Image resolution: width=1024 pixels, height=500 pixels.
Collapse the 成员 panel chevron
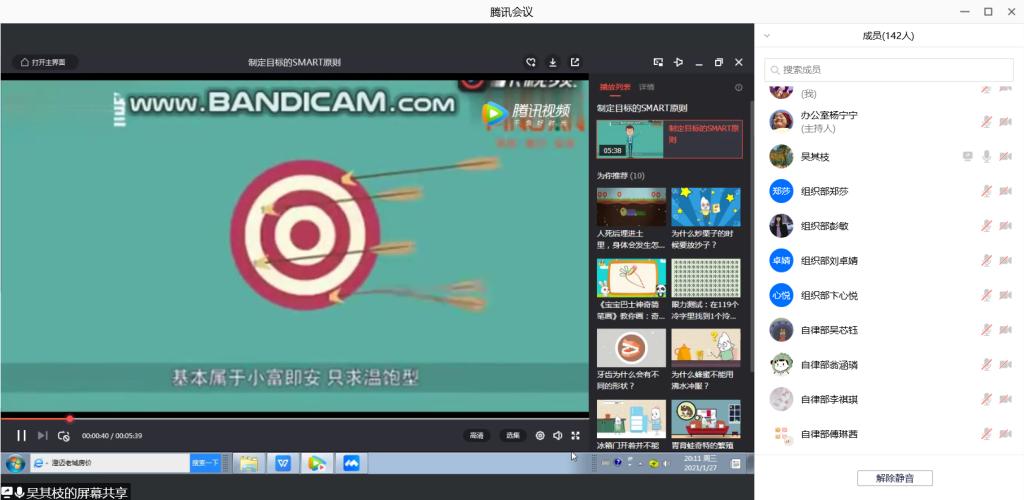[767, 36]
